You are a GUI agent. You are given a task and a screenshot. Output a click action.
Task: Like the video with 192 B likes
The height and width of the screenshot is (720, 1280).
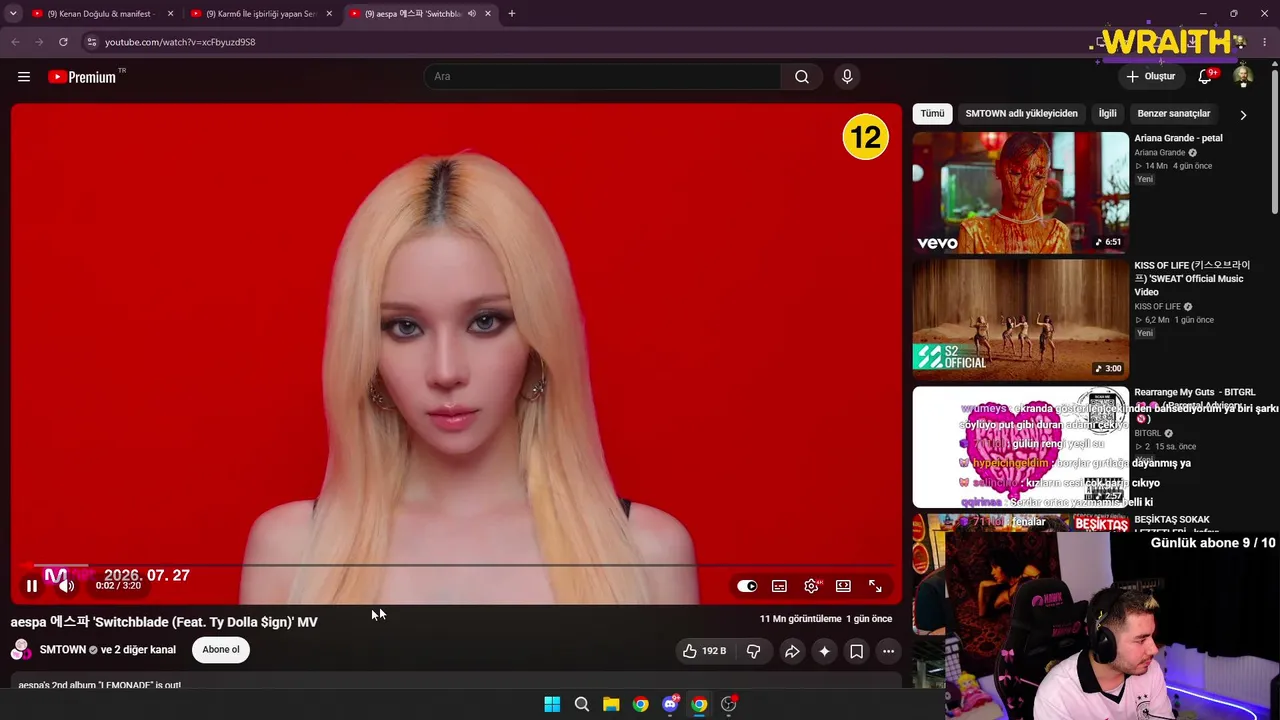705,651
